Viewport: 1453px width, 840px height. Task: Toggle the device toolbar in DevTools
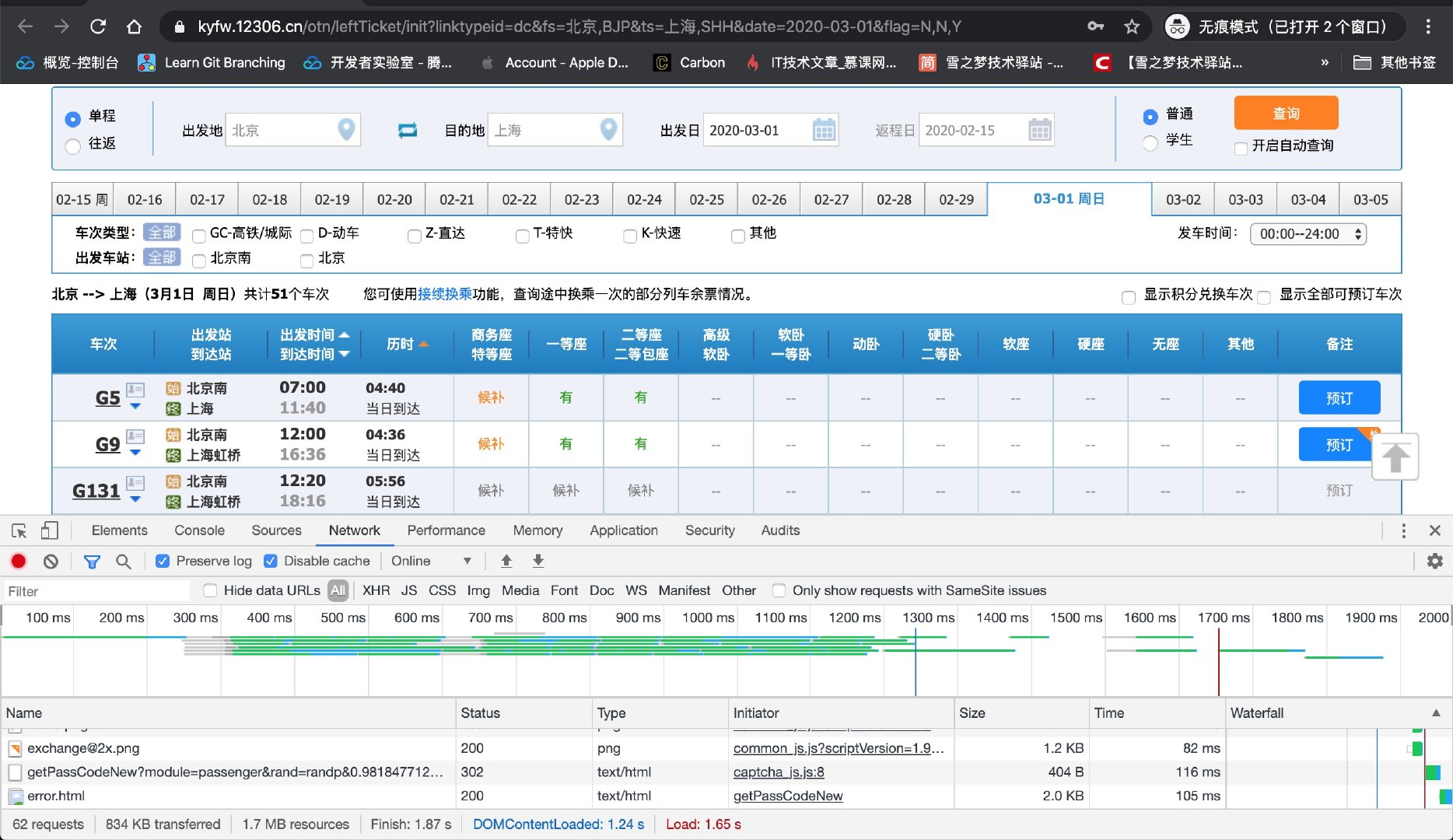[49, 530]
